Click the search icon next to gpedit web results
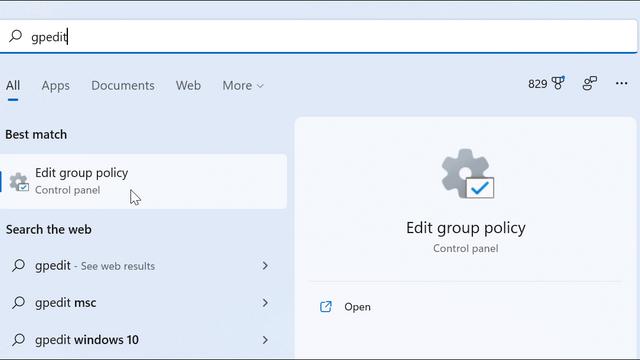640x360 pixels. point(18,265)
